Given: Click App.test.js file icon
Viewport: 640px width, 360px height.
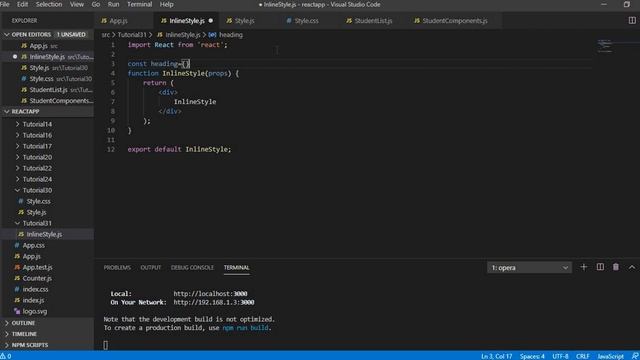Looking at the screenshot, I should point(17,267).
